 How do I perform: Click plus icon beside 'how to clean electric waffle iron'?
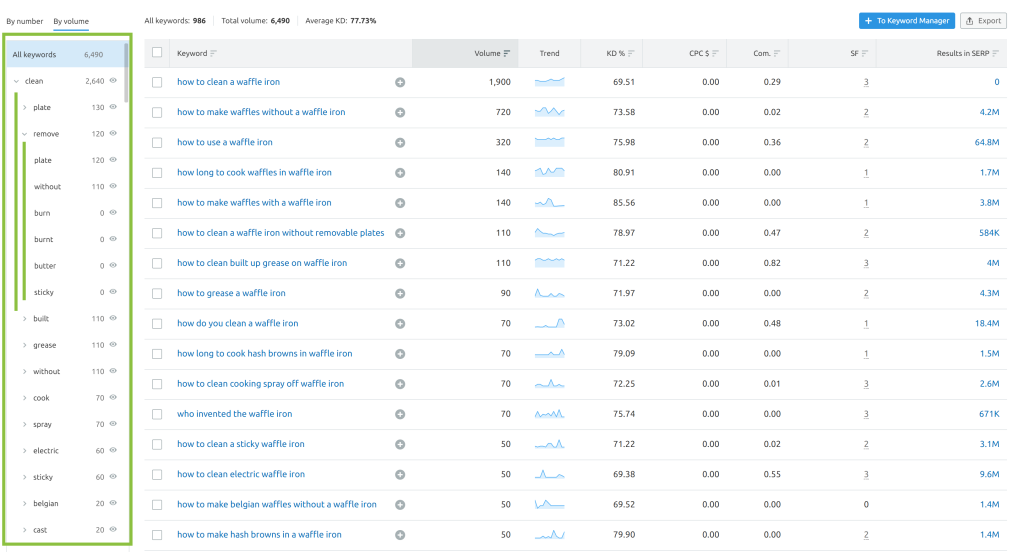pos(400,474)
